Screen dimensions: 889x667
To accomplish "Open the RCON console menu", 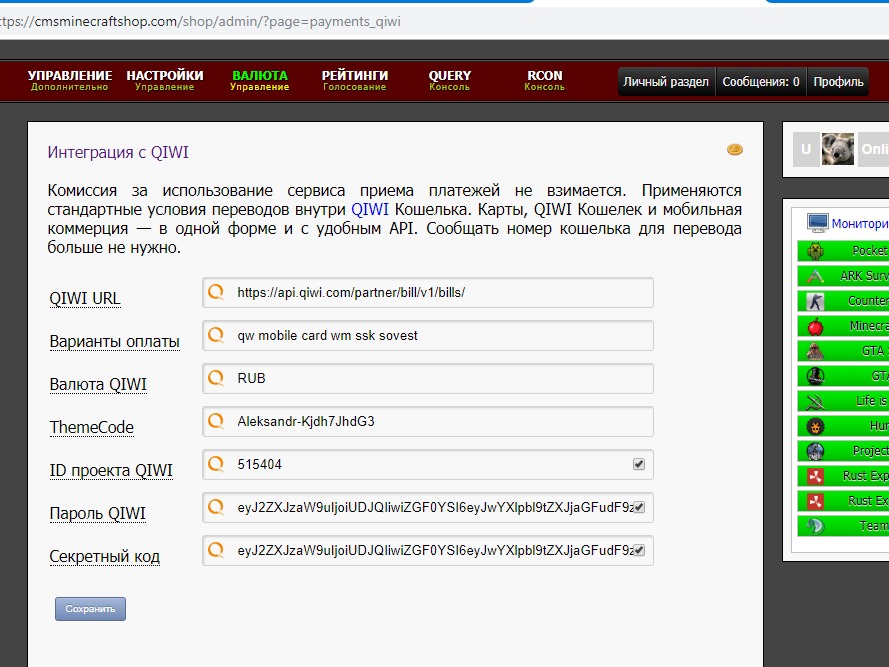I will pos(544,80).
